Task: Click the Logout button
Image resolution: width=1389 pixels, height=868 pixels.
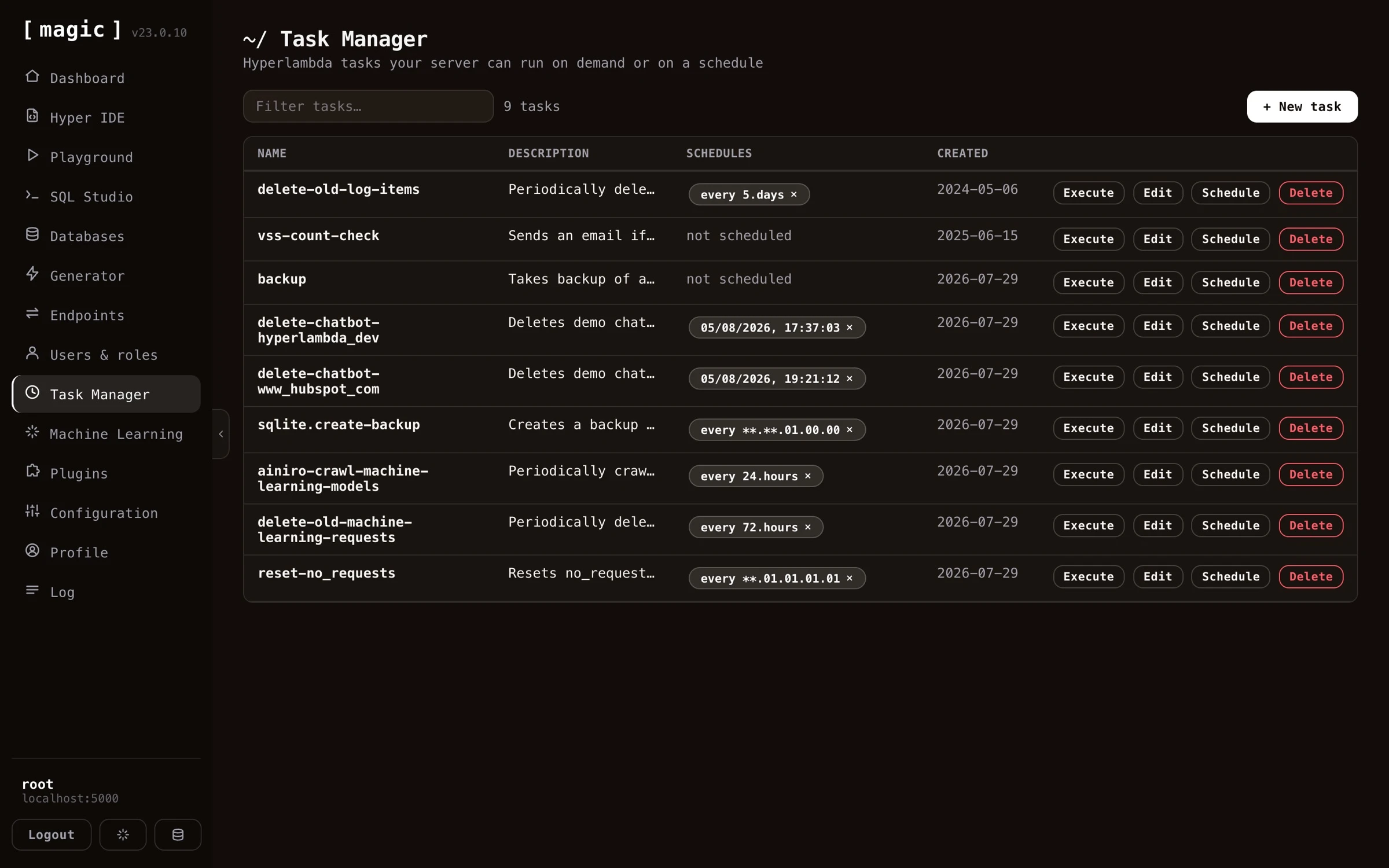Action: (x=52, y=834)
